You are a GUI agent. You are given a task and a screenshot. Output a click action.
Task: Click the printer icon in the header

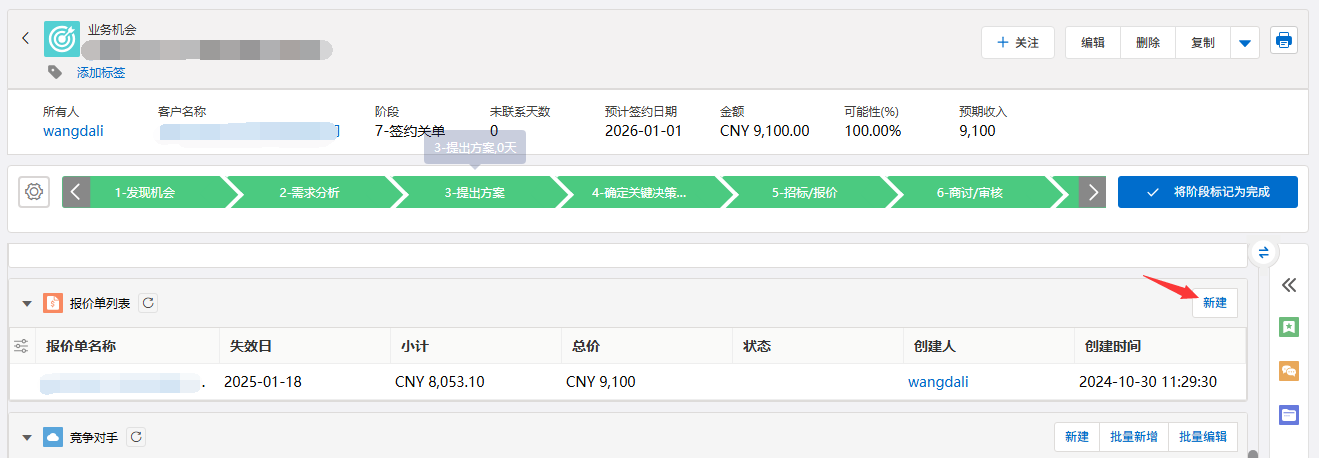tap(1284, 41)
